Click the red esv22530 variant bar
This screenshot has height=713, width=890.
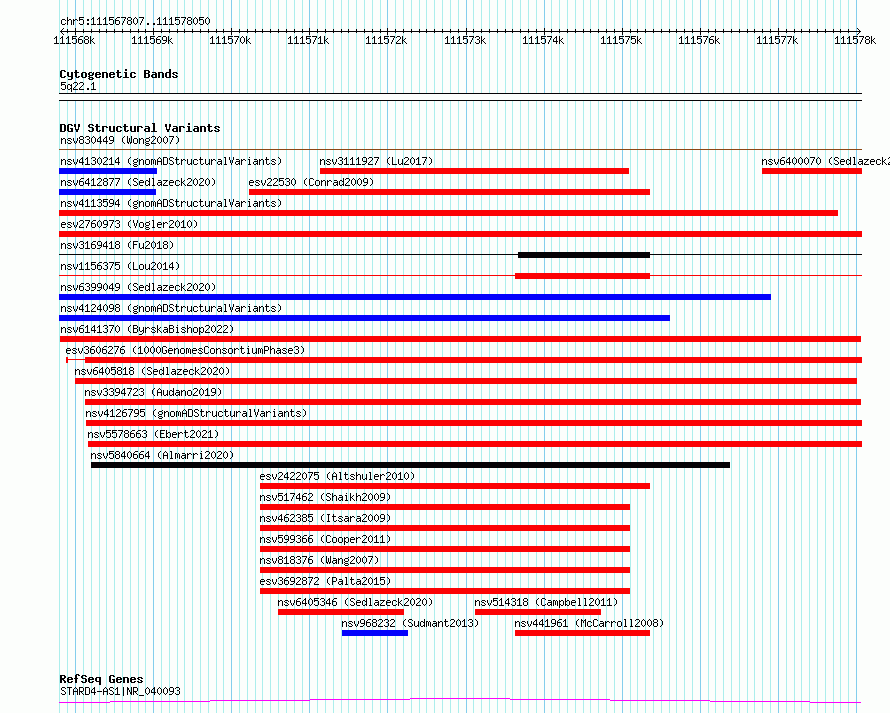pyautogui.click(x=449, y=192)
